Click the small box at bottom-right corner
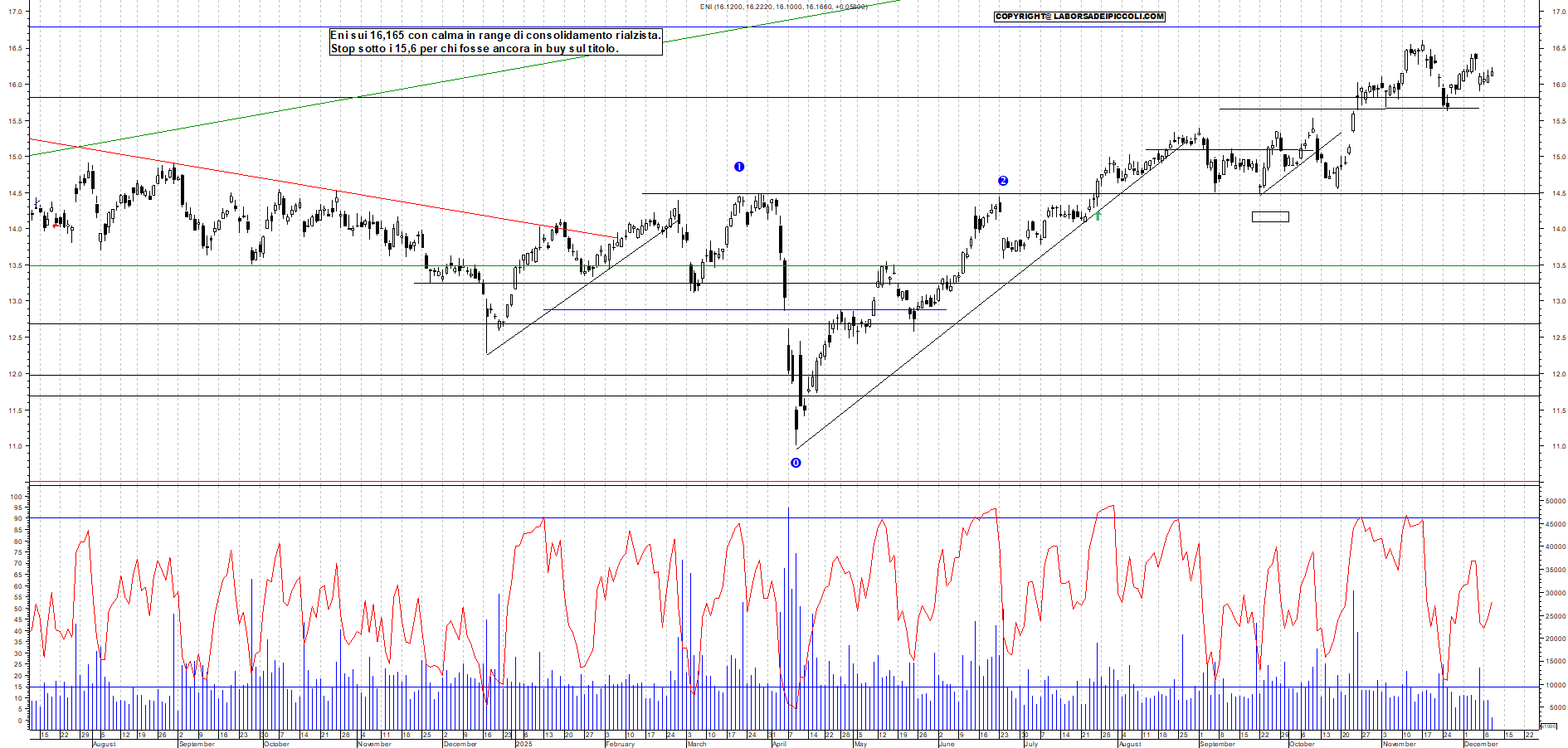 point(1548,726)
